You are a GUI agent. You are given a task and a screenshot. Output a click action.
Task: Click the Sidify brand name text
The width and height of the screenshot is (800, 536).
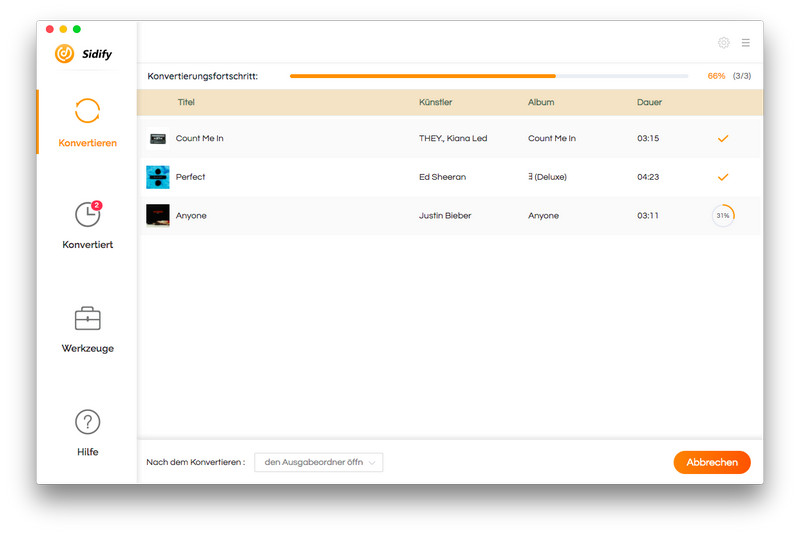(97, 54)
